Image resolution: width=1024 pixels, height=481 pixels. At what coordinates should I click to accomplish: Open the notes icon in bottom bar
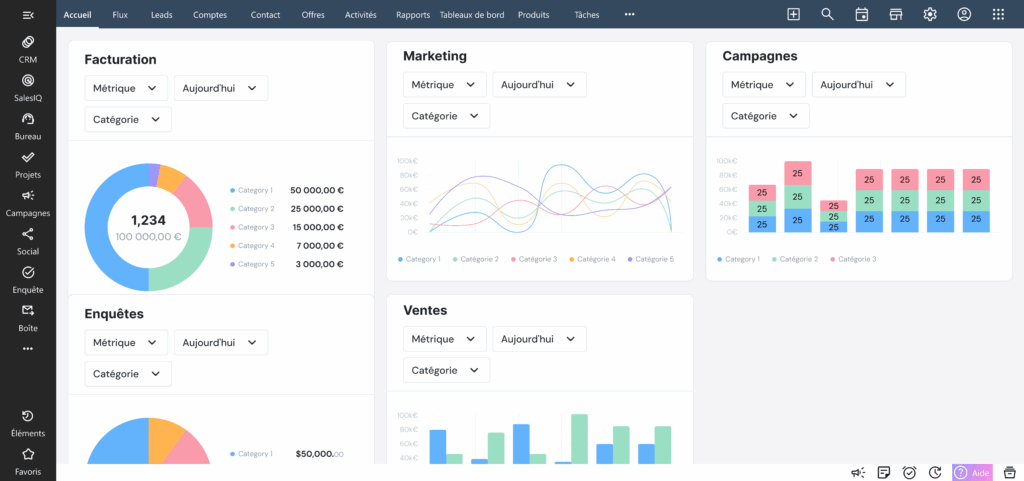pyautogui.click(x=884, y=473)
